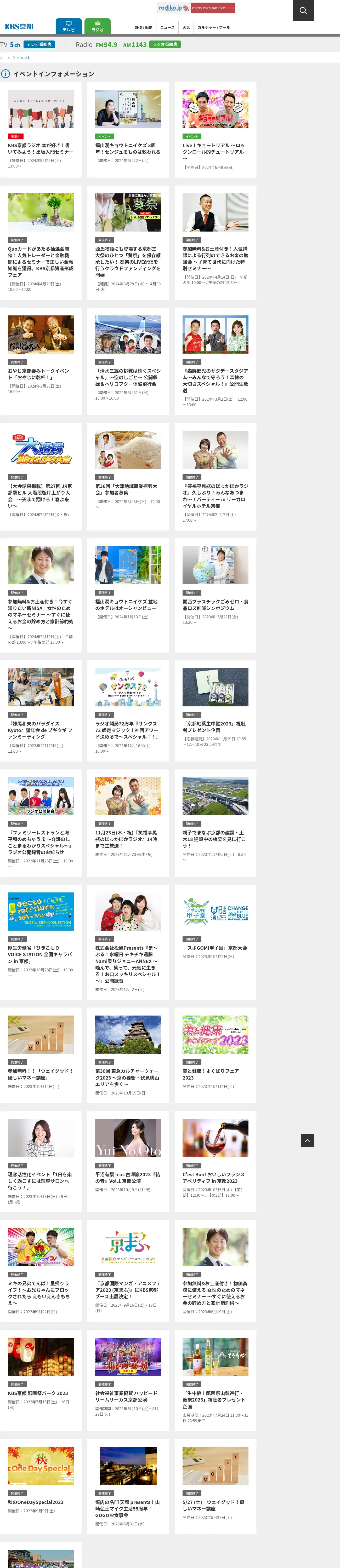Open the Yui No Oto thumbnail
The width and height of the screenshot is (340, 1568).
coord(128,1138)
